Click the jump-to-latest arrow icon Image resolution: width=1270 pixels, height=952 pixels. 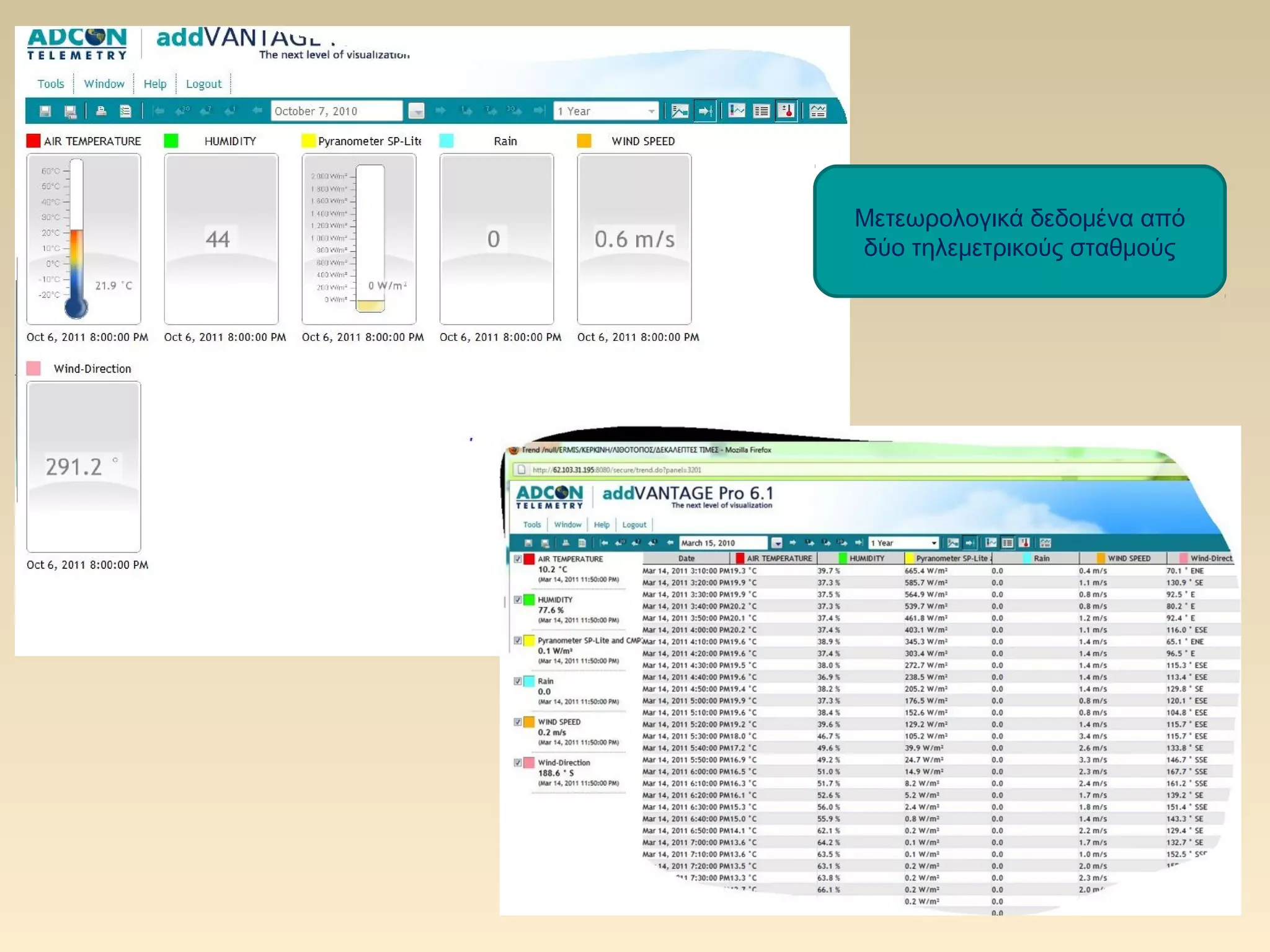click(x=705, y=111)
